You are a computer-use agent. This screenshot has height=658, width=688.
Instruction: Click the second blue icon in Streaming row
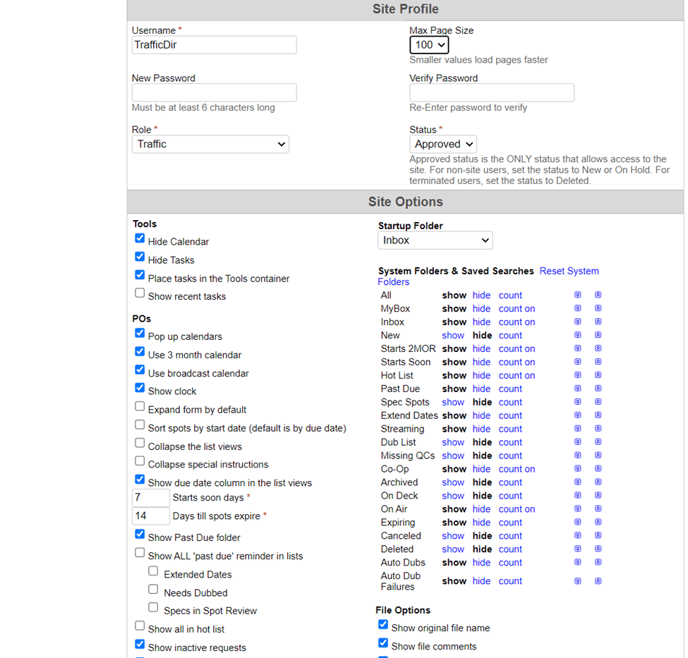click(x=598, y=429)
